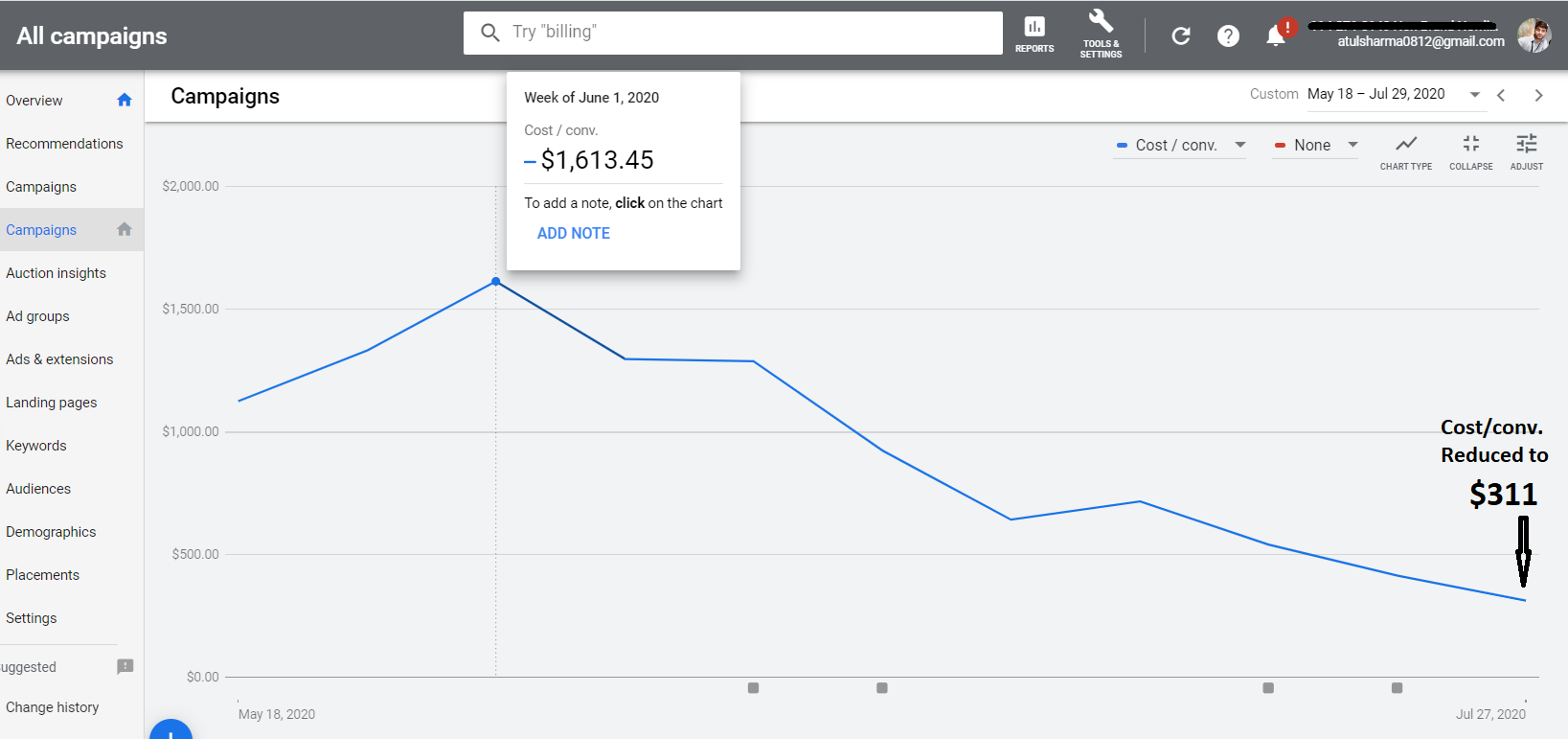1568x739 pixels.
Task: Select Keywords in the sidebar
Action: pyautogui.click(x=36, y=446)
